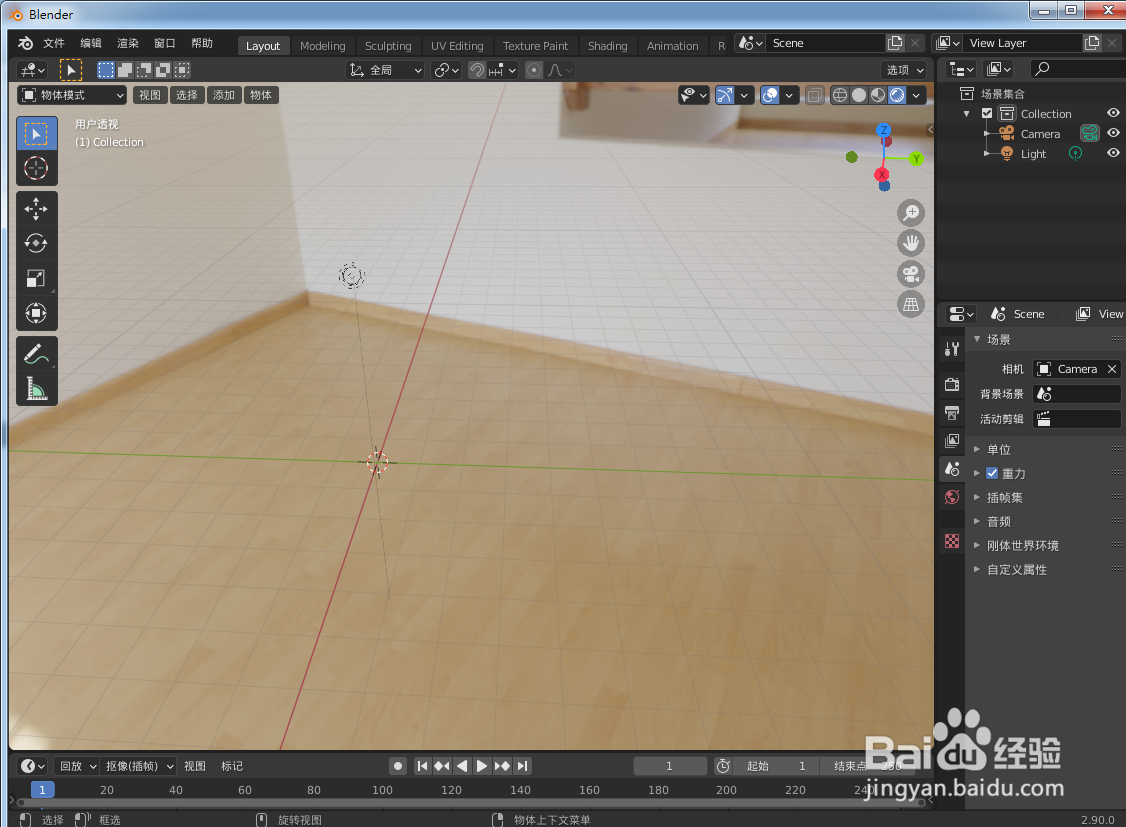Switch viewport to rendered shading mode
This screenshot has width=1126, height=827.
[x=895, y=95]
